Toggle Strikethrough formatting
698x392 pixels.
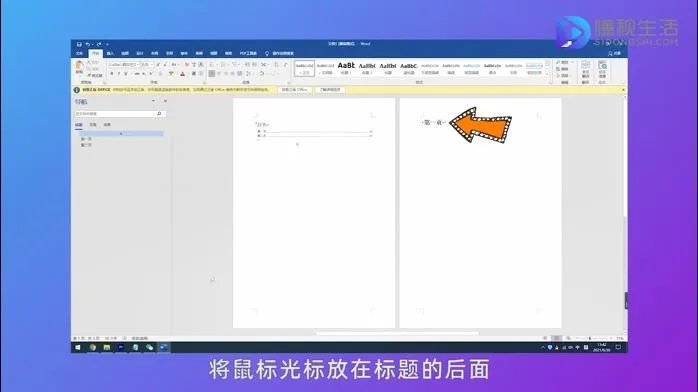pyautogui.click(x=137, y=74)
